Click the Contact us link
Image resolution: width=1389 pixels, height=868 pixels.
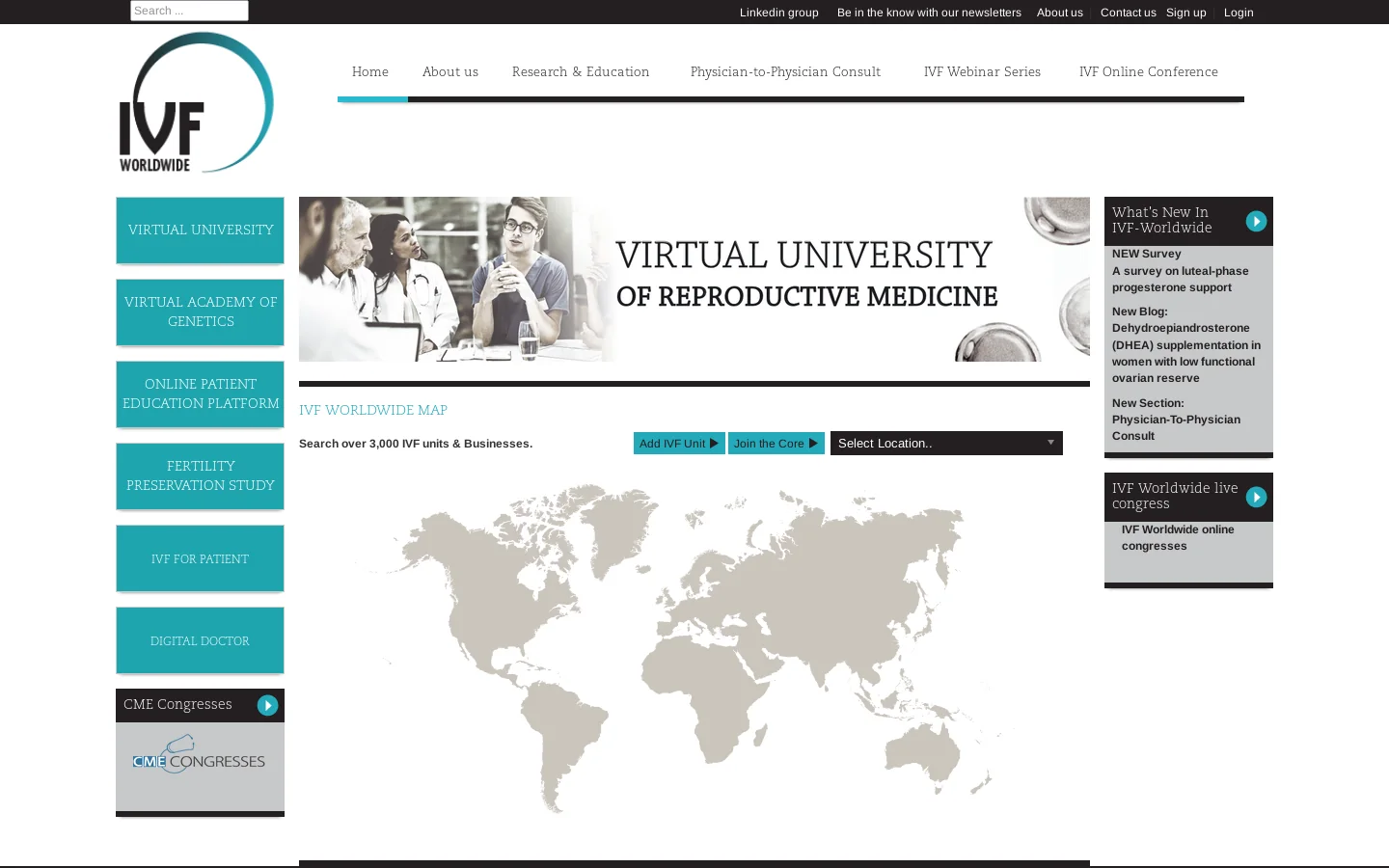click(1128, 13)
